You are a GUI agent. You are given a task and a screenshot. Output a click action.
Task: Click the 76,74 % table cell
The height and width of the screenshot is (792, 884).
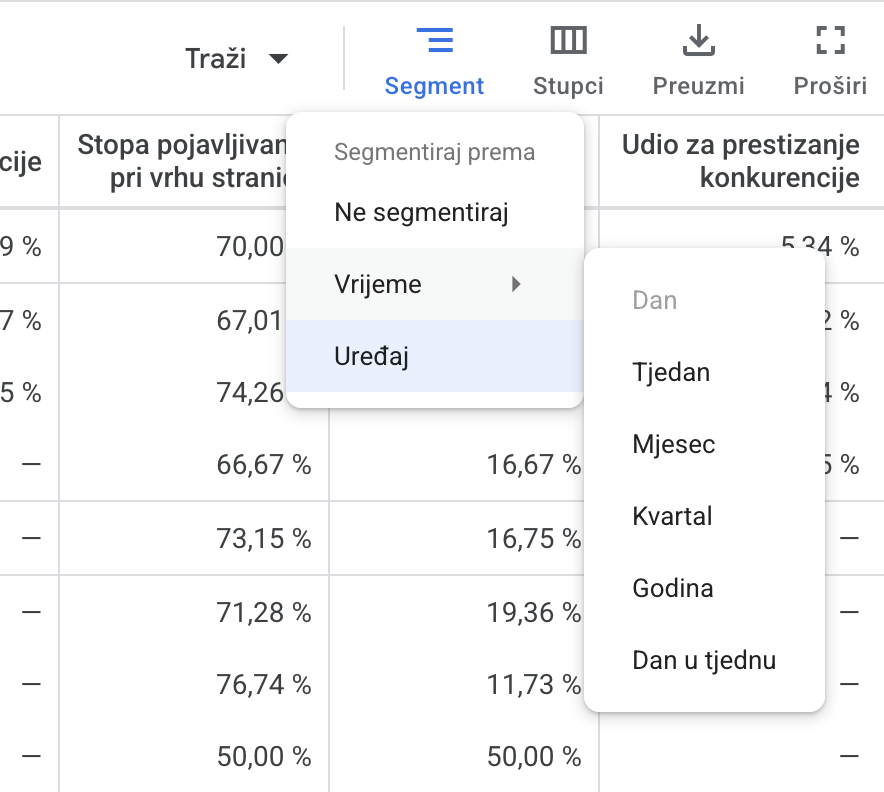264,685
